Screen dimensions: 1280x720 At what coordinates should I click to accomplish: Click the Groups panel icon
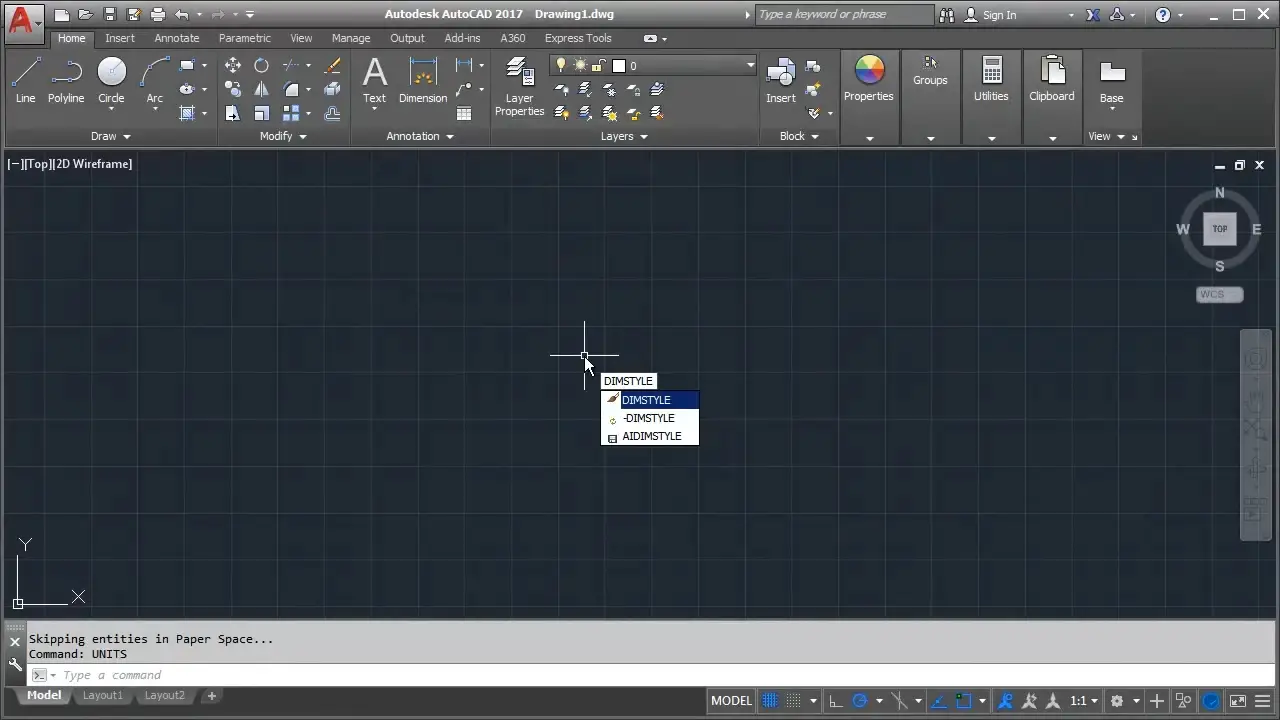[930, 72]
